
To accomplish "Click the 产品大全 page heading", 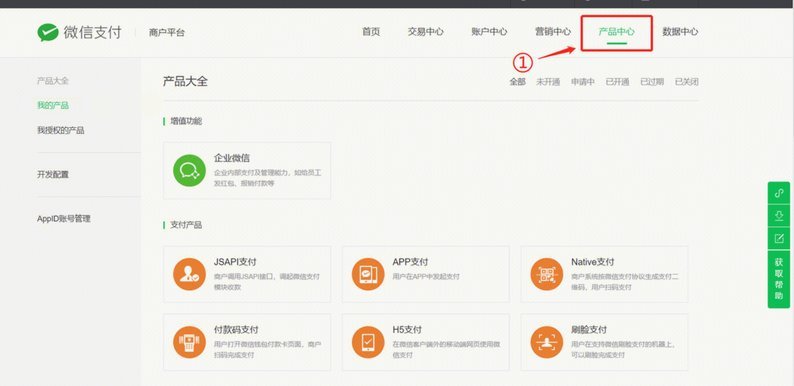I will [x=185, y=82].
